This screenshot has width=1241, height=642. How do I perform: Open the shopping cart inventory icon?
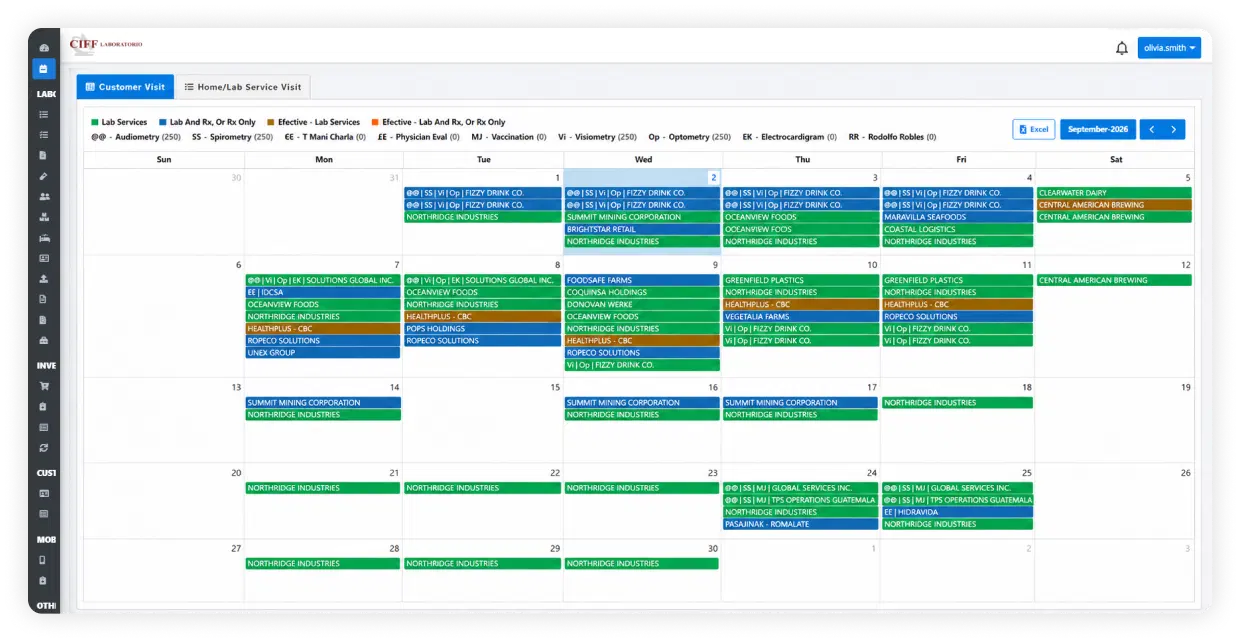coord(43,386)
